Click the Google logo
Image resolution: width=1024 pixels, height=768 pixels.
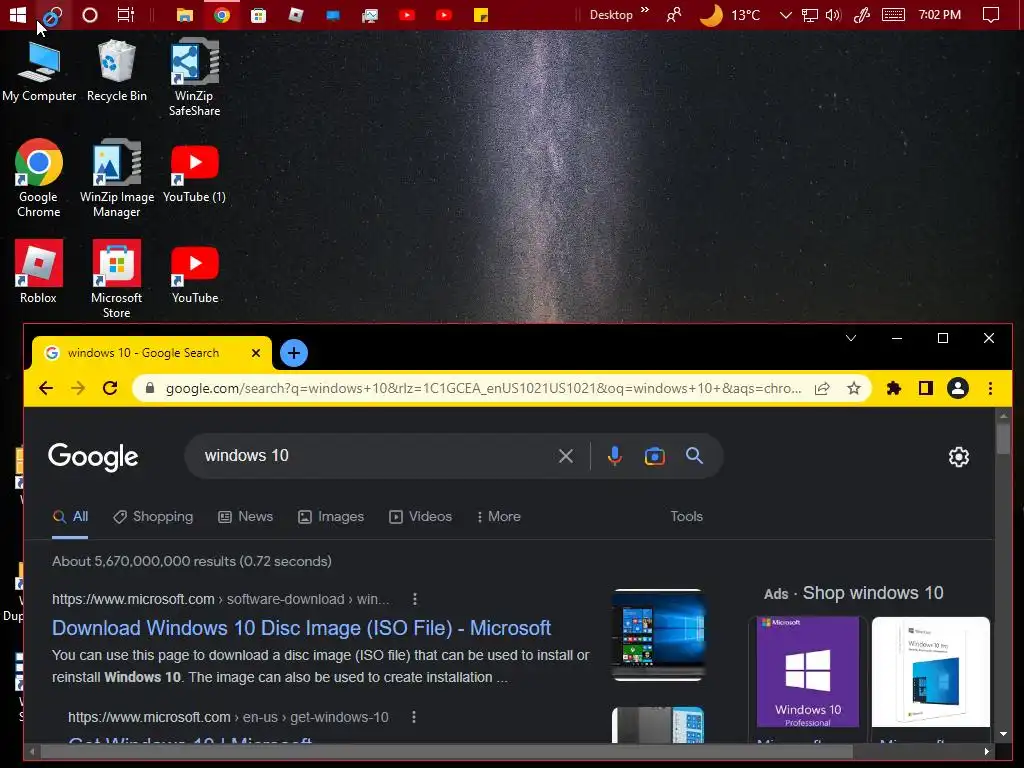[93, 456]
